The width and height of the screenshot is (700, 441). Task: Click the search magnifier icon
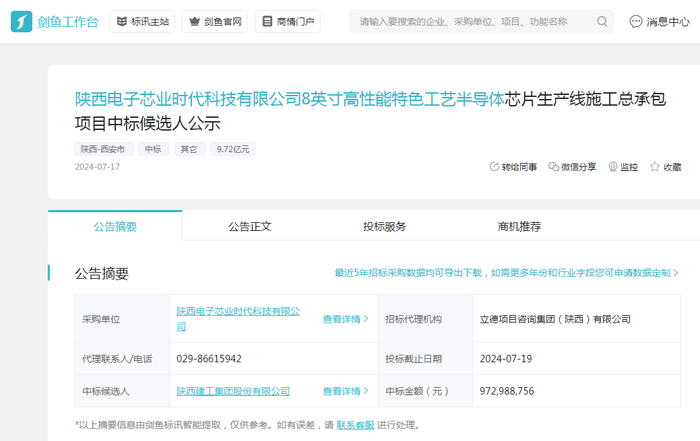[602, 21]
